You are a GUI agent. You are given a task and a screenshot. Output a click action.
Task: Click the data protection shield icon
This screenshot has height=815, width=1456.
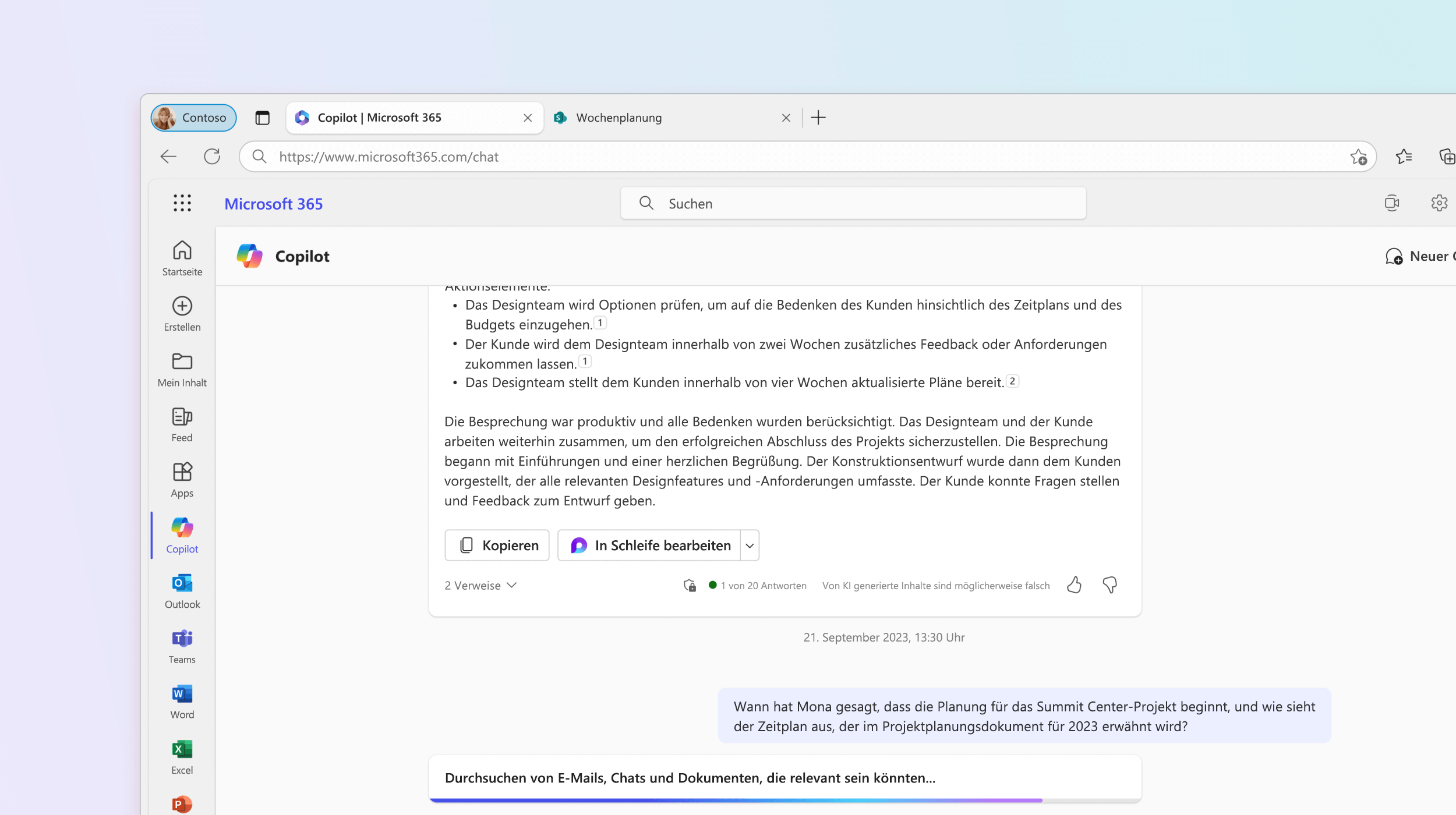pos(690,586)
